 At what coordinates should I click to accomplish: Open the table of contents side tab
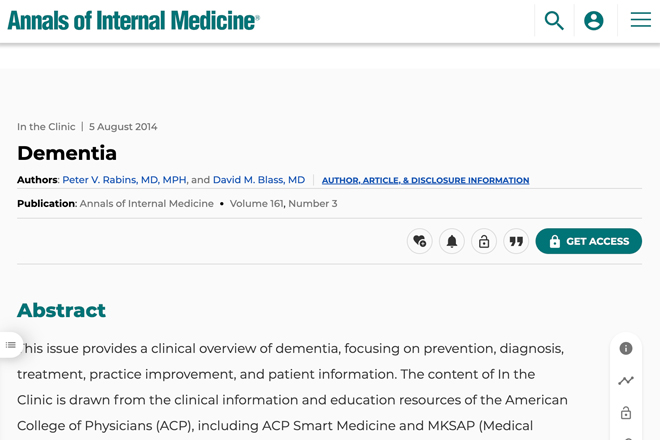pos(11,345)
